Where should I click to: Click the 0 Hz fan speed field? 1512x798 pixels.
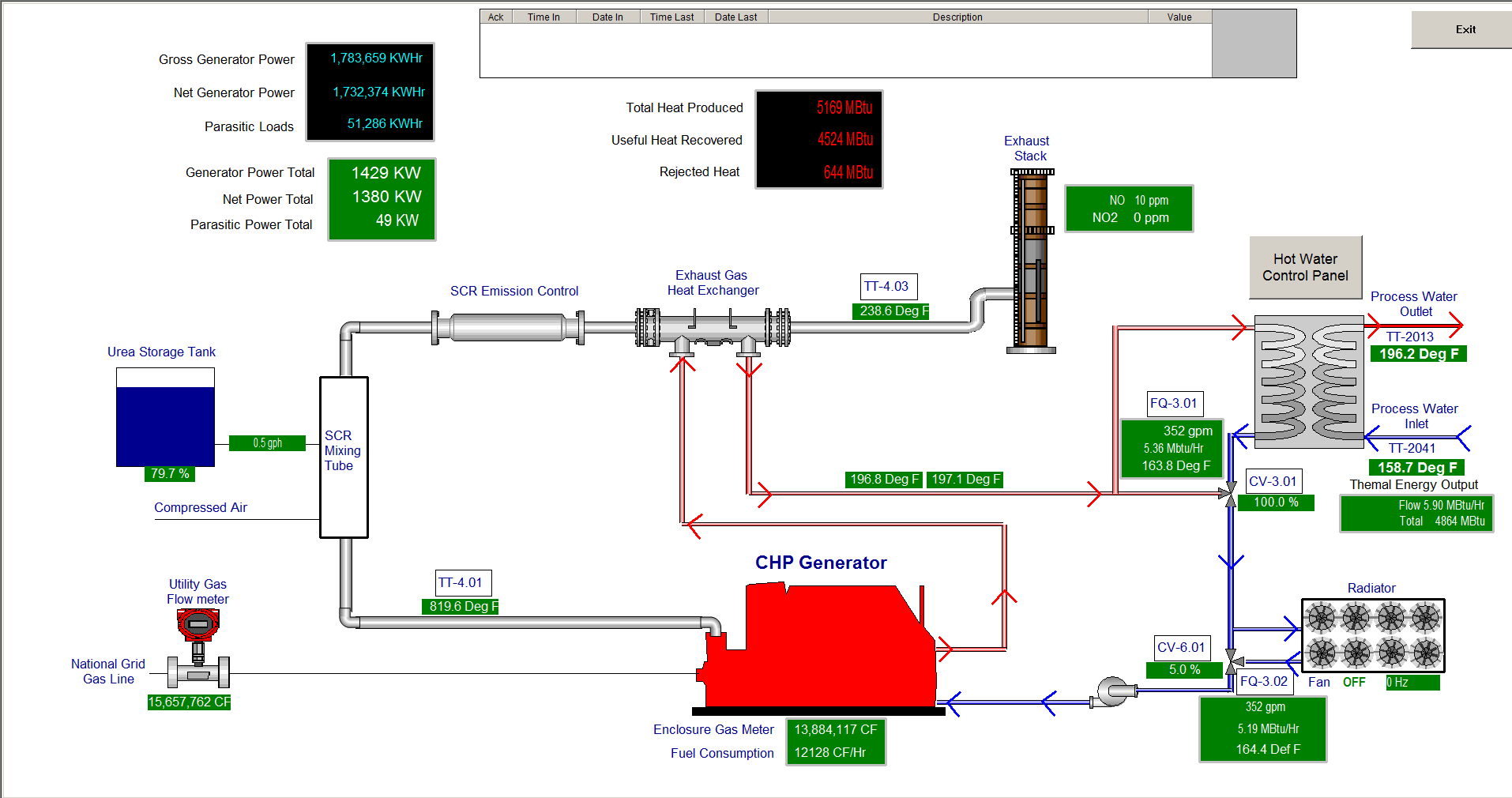1412,683
